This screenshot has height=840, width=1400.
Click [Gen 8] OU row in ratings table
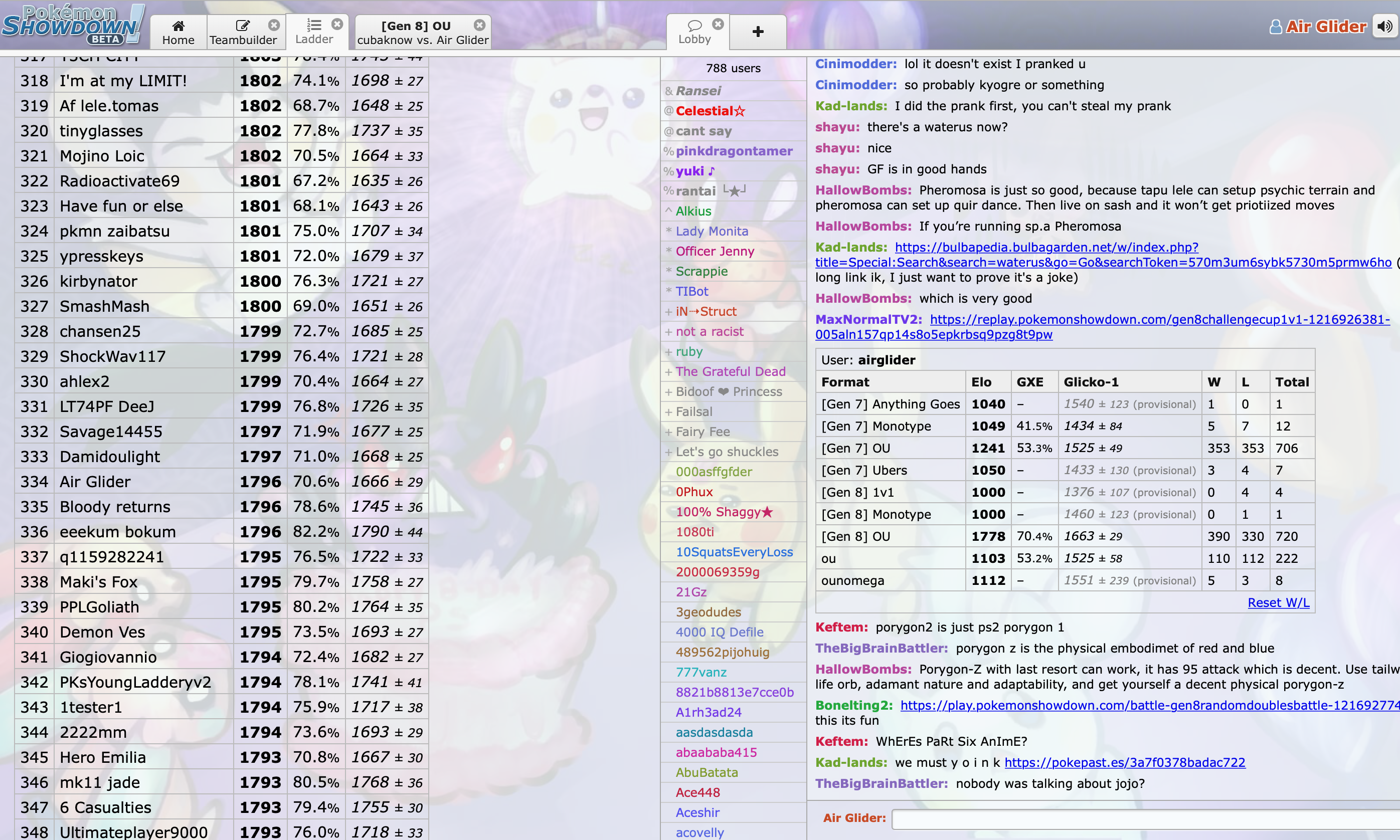coord(1065,537)
